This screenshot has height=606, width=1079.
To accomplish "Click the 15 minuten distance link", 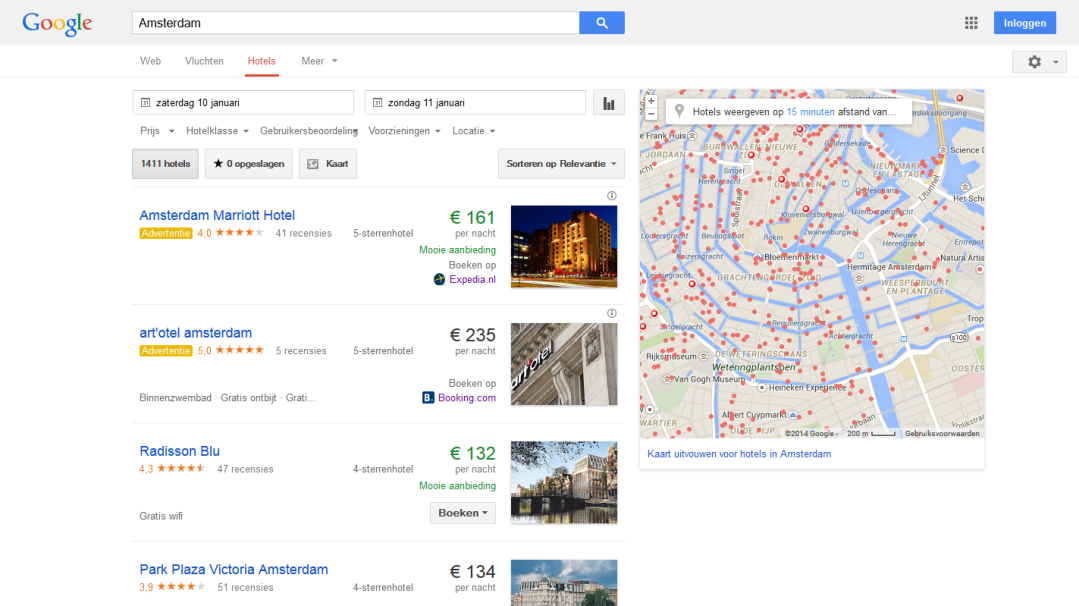I will pos(811,111).
